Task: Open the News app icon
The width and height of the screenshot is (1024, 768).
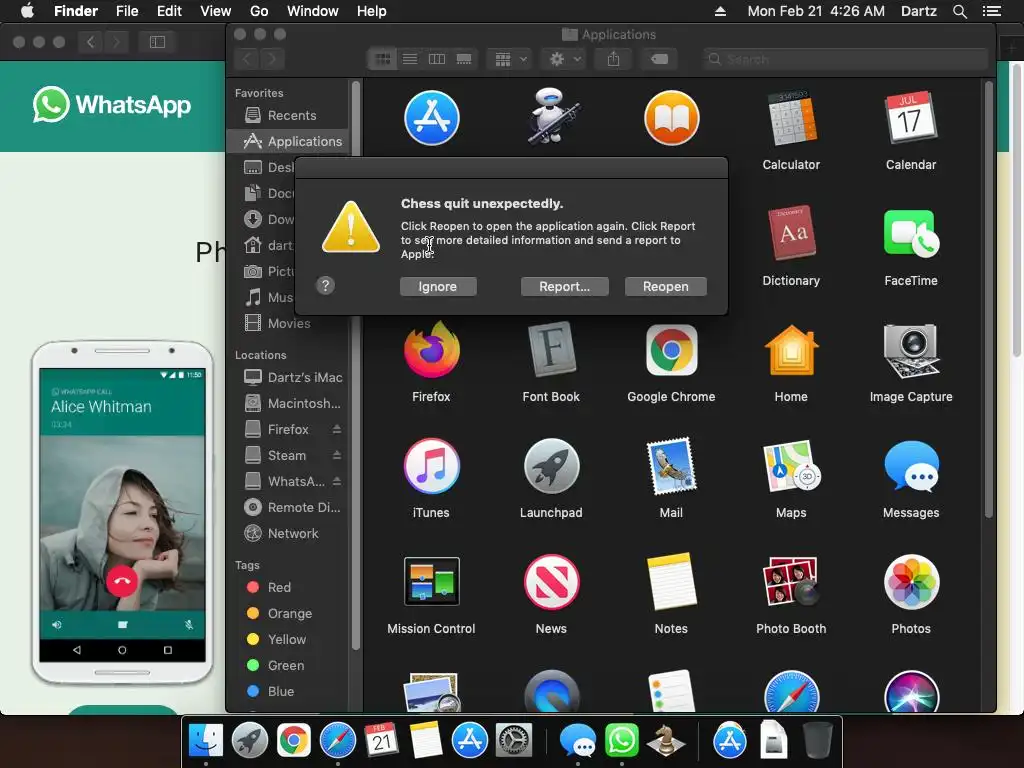Action: [x=551, y=581]
